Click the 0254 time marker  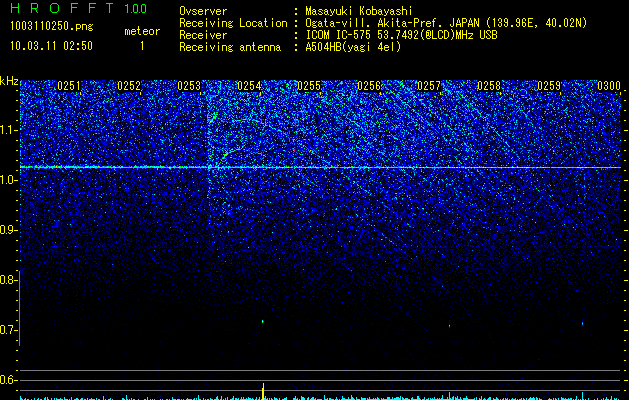(249, 86)
